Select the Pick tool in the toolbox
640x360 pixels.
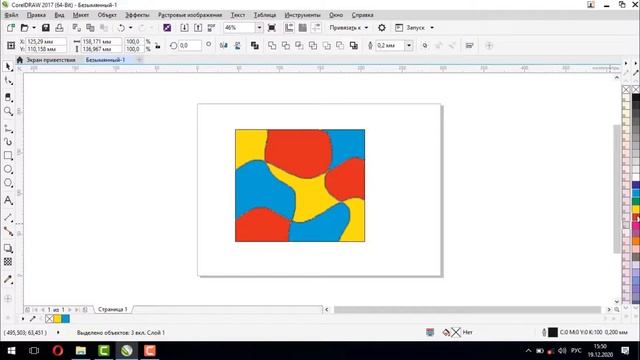(x=8, y=67)
